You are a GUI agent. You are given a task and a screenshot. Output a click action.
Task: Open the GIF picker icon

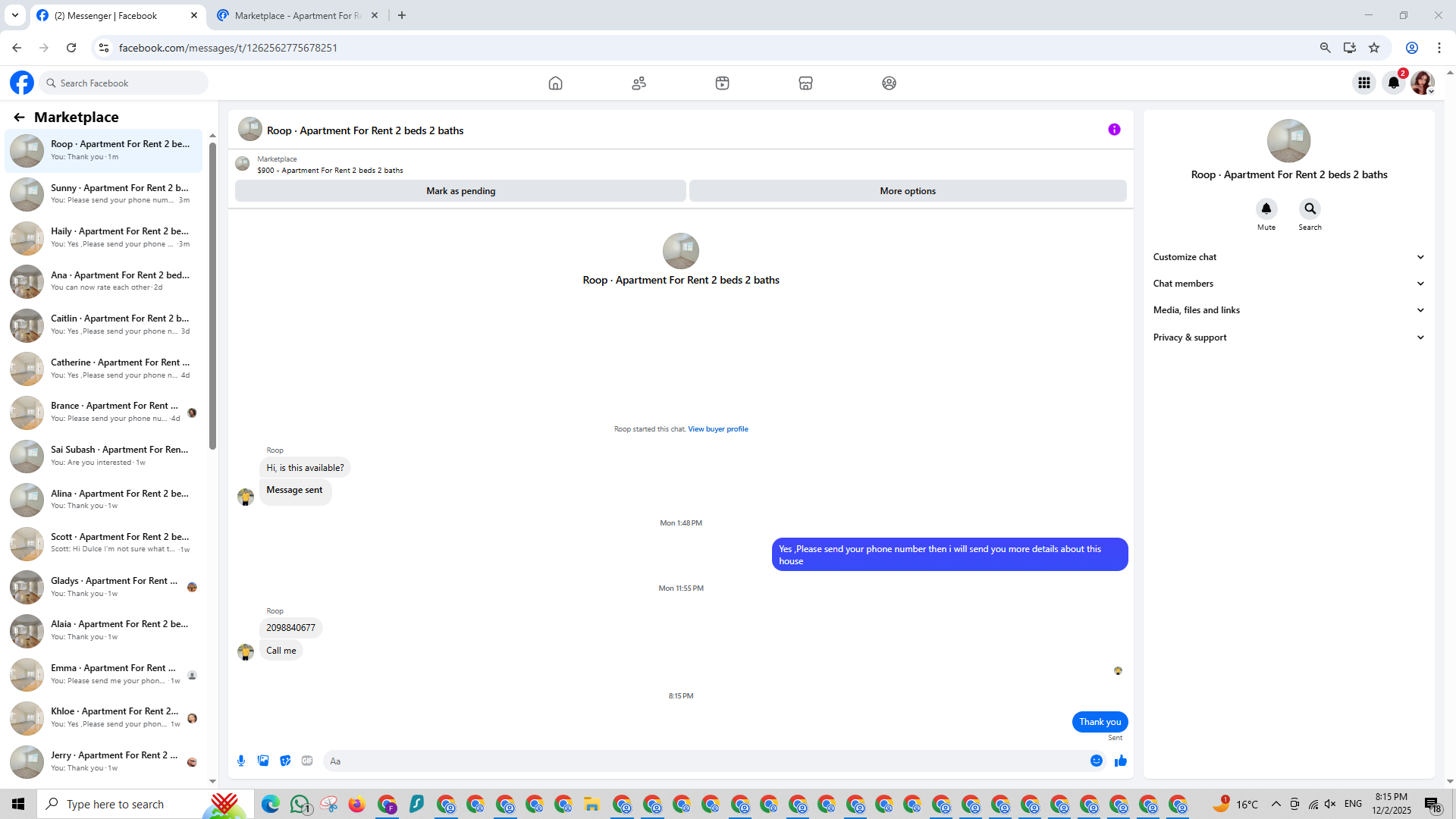tap(307, 761)
